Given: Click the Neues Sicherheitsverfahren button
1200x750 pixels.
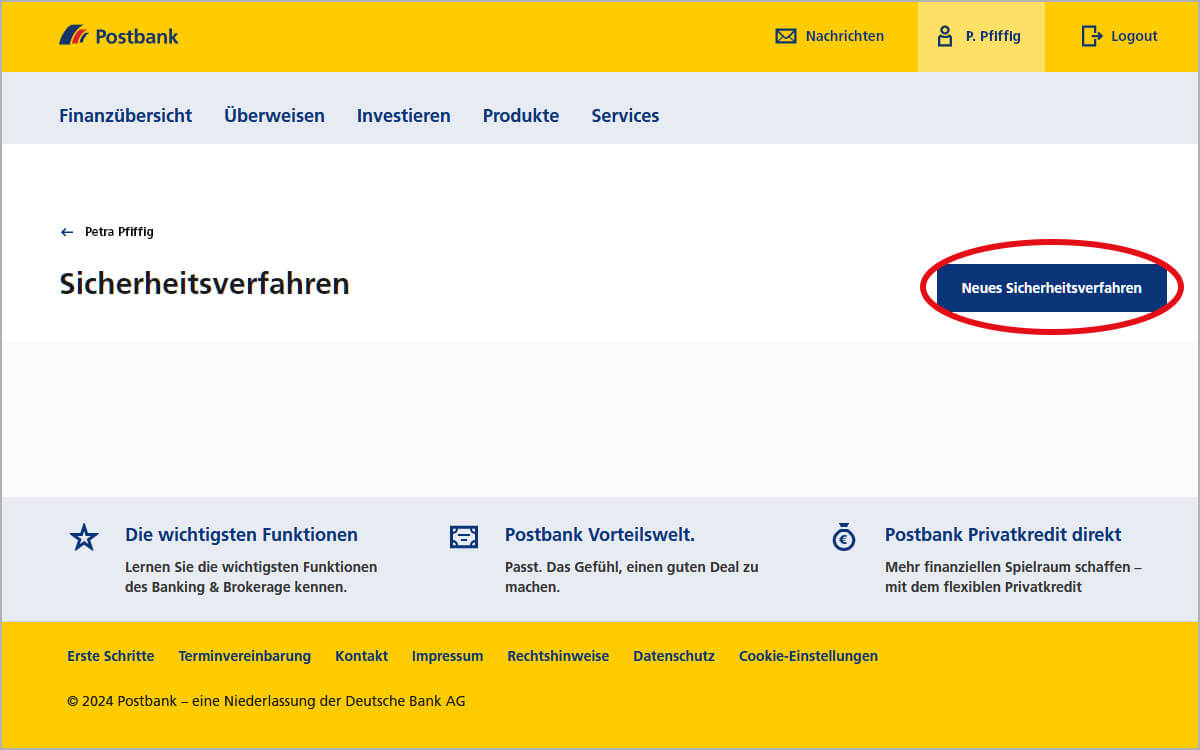Looking at the screenshot, I should [x=1051, y=287].
